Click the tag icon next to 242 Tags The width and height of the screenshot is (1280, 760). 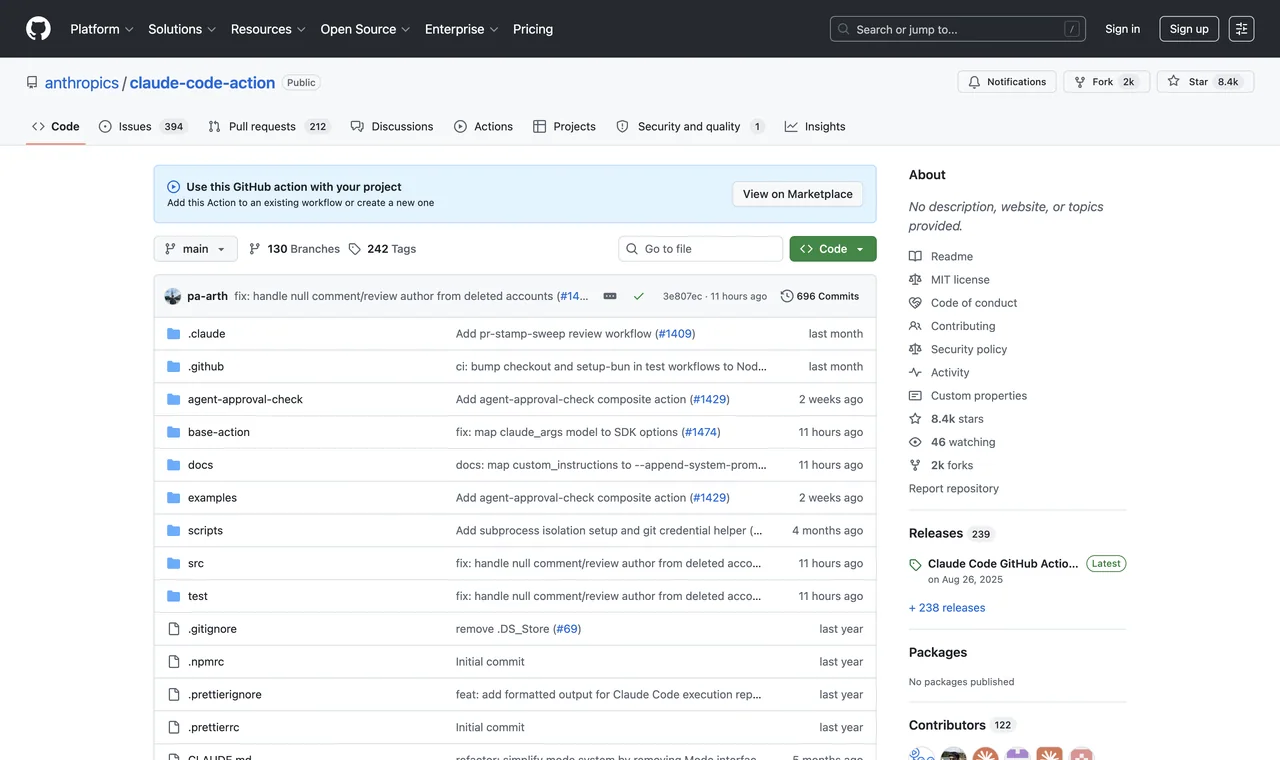coord(355,249)
